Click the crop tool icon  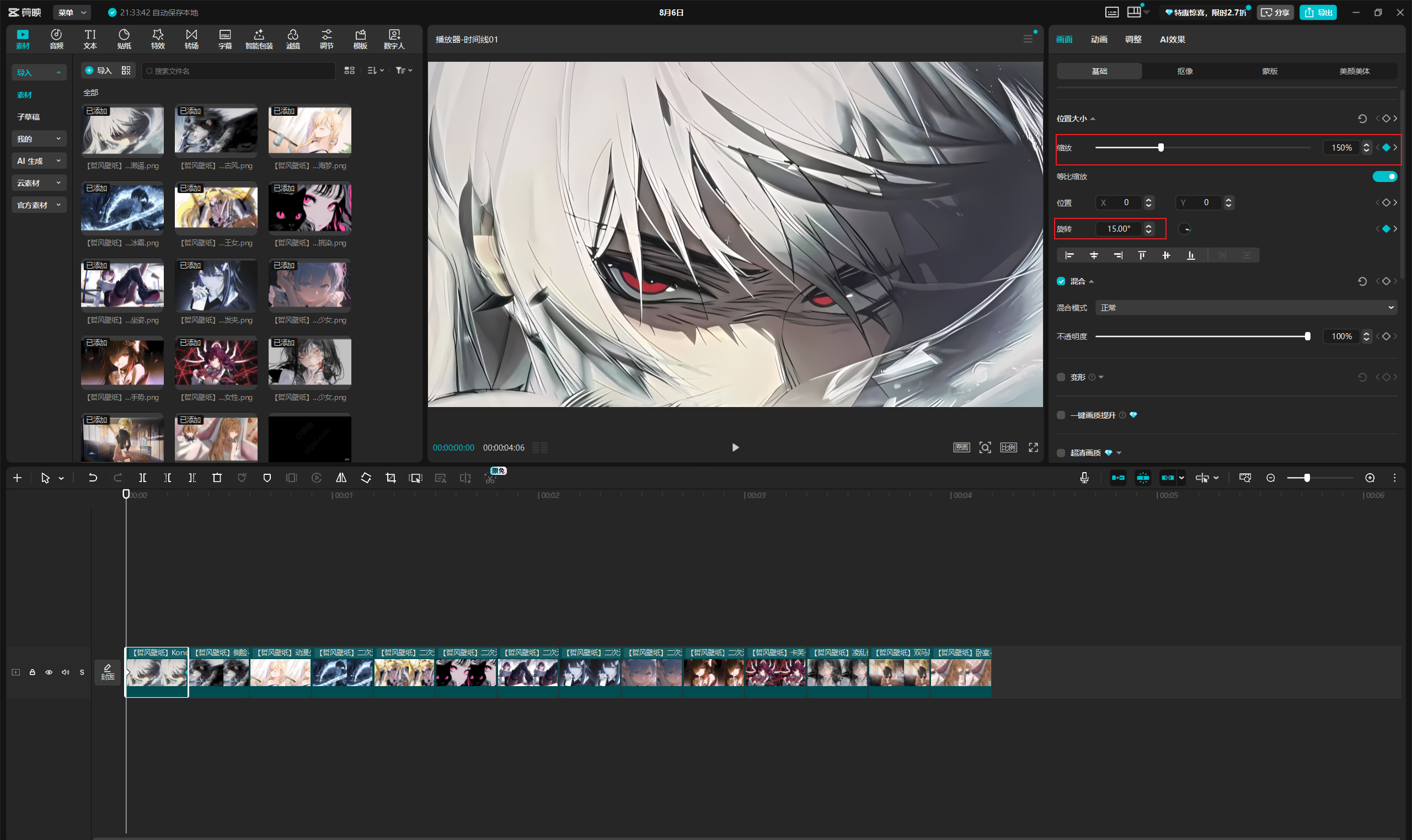click(391, 478)
